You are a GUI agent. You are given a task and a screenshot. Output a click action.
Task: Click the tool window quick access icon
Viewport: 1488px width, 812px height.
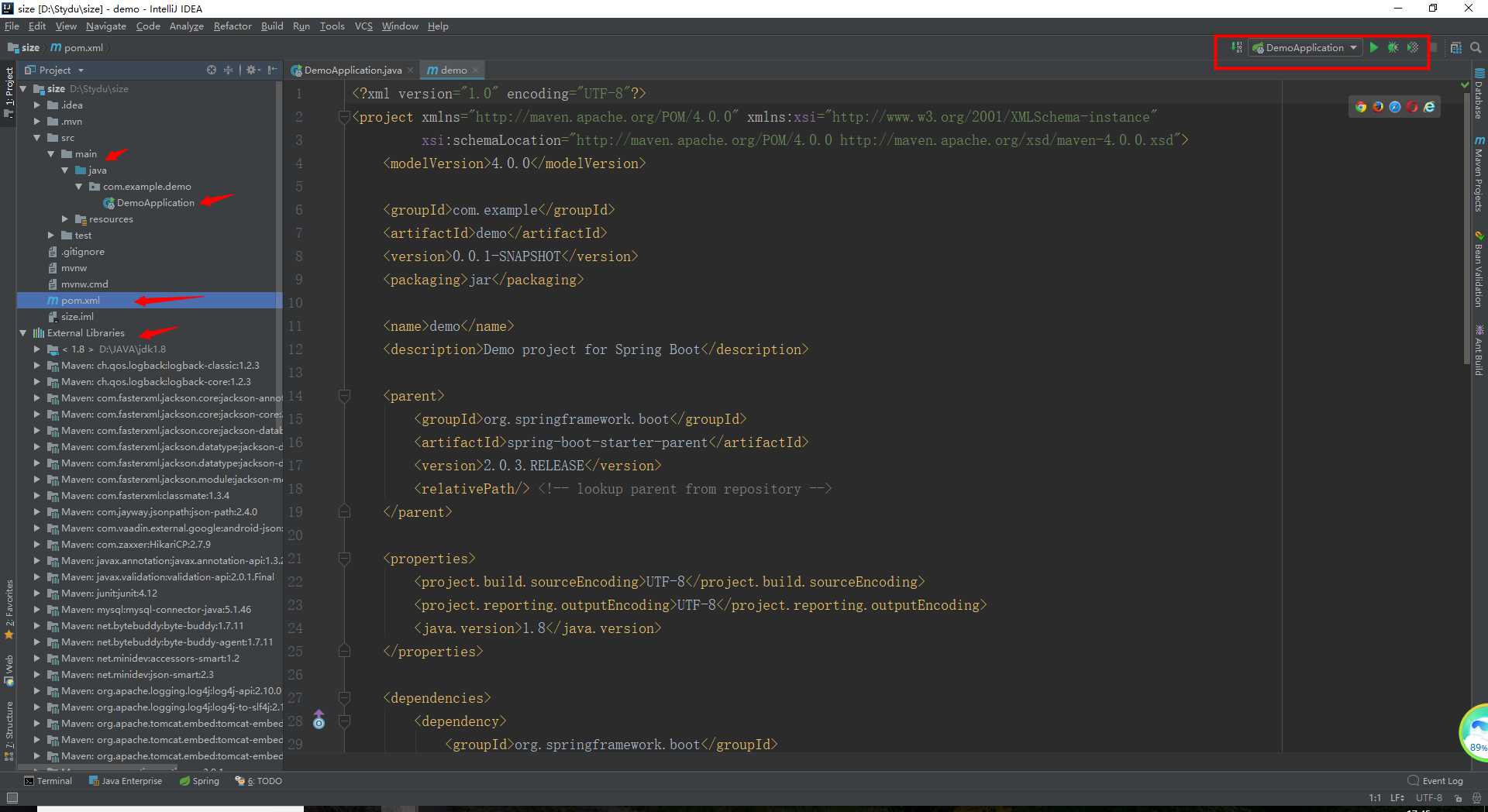pos(12,797)
